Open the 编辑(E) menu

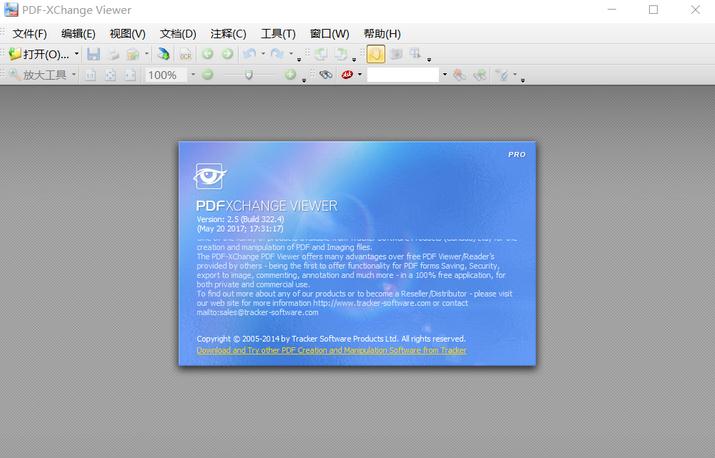tap(78, 34)
